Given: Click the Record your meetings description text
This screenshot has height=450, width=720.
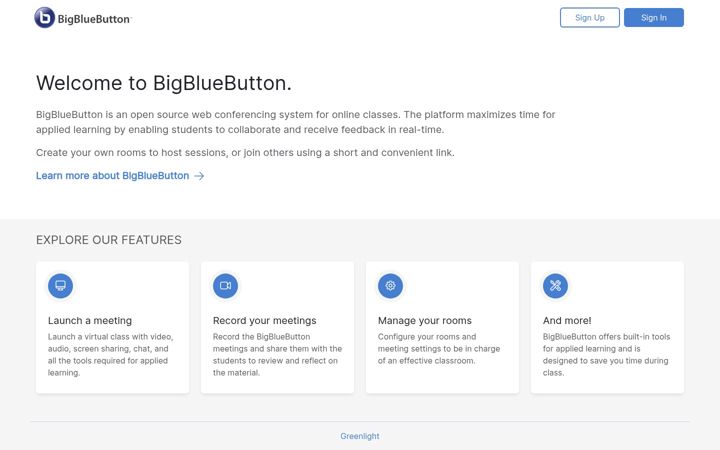Looking at the screenshot, I should 277,354.
